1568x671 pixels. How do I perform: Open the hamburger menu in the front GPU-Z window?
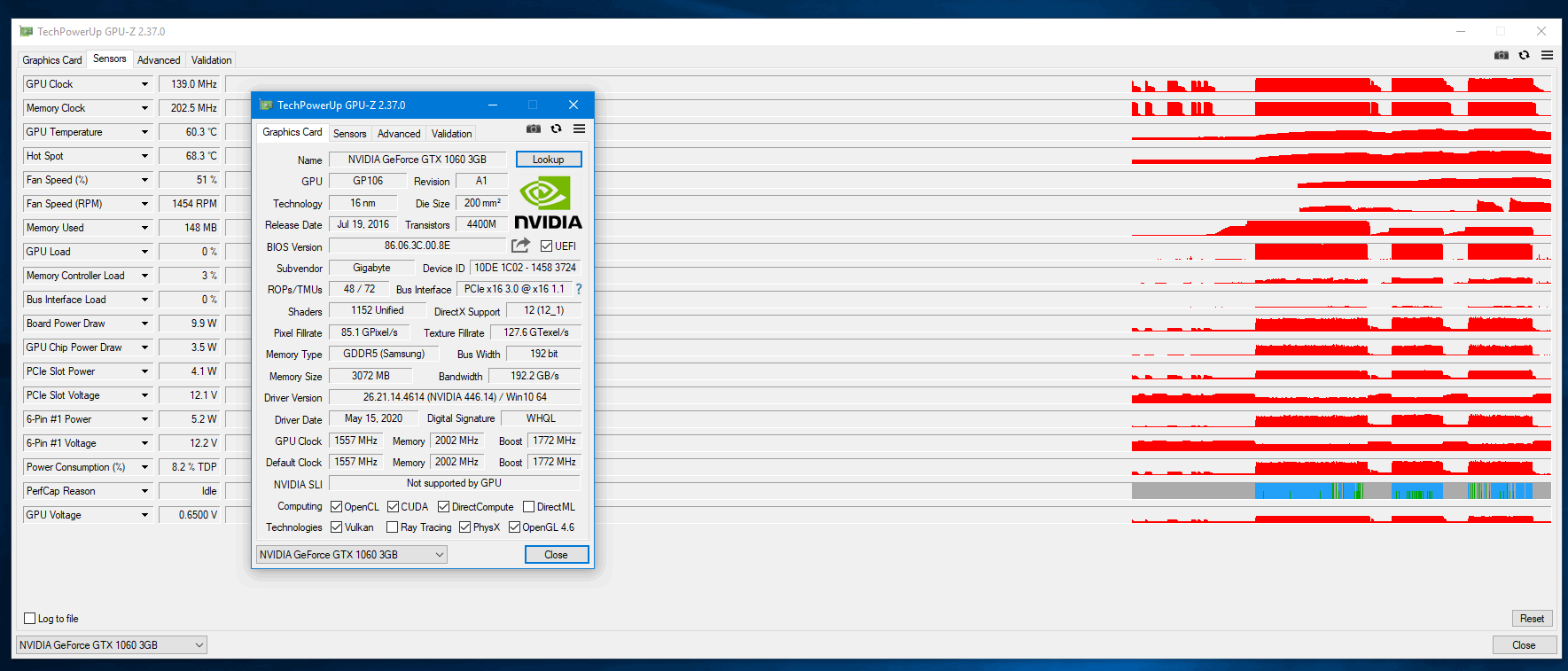(x=580, y=129)
